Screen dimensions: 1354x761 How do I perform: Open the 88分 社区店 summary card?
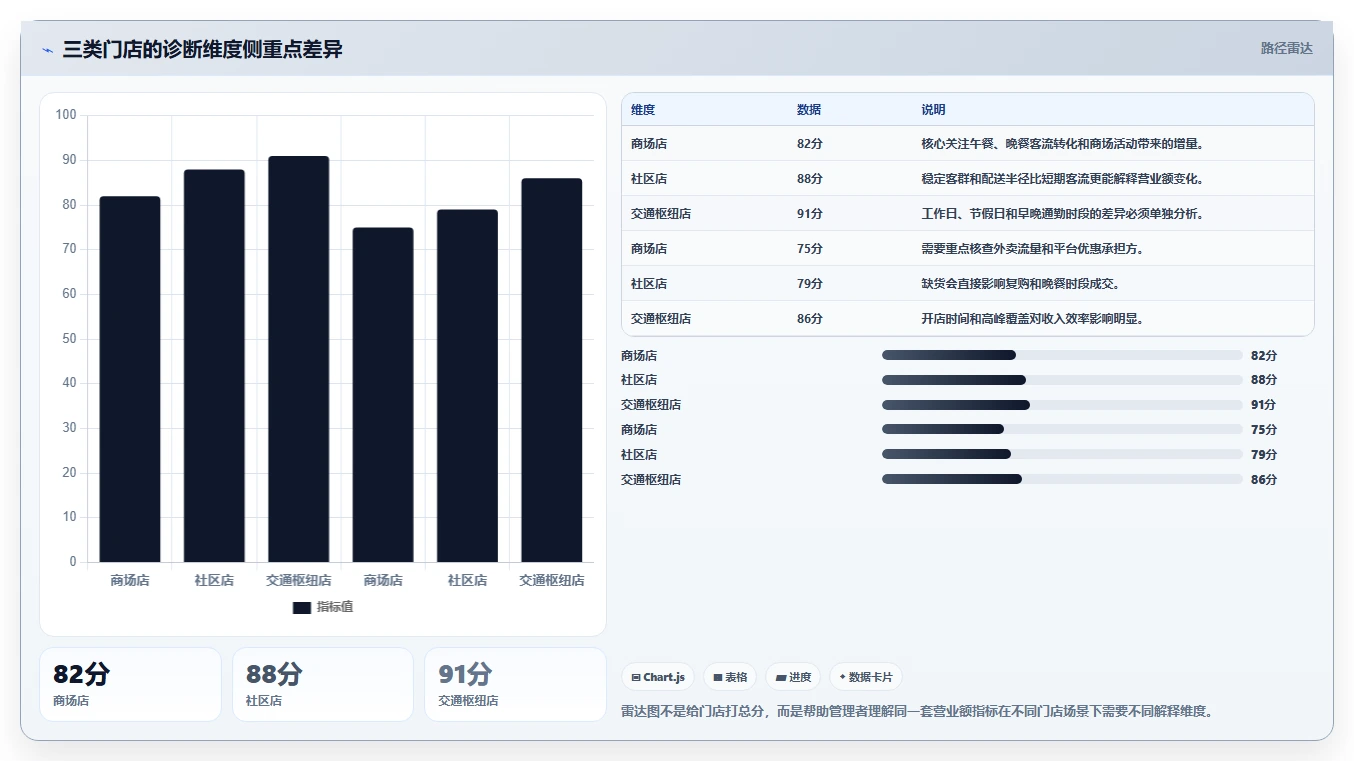click(323, 684)
